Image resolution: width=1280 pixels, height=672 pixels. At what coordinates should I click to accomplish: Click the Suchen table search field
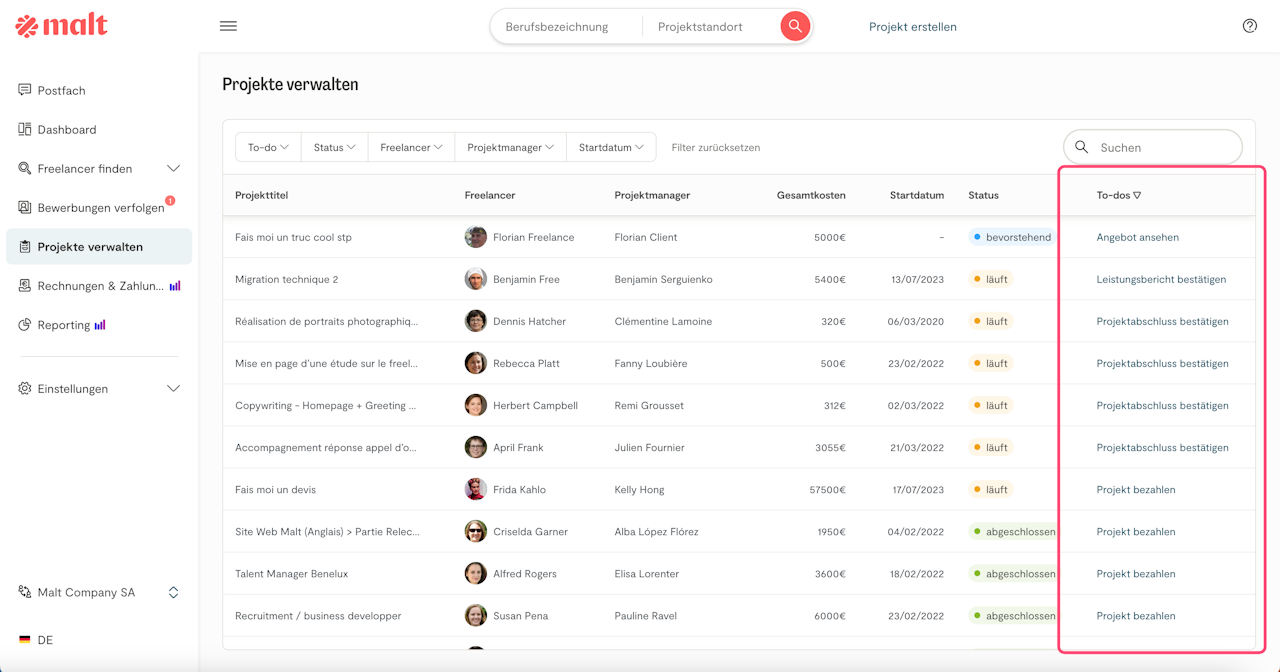(x=1163, y=147)
